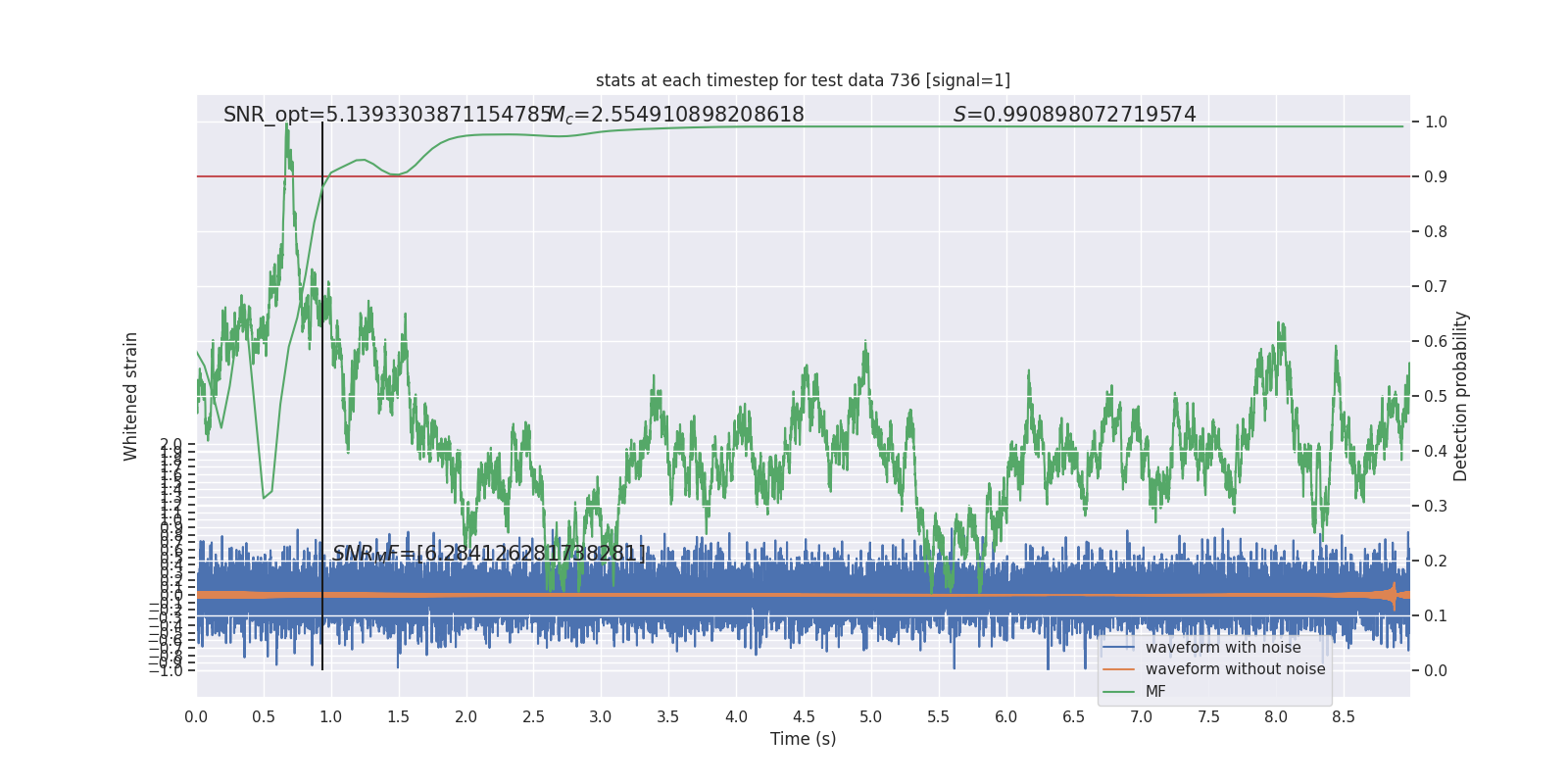Click the 1.0 tick on the right axis
The width and height of the screenshot is (1568, 784).
click(1436, 122)
